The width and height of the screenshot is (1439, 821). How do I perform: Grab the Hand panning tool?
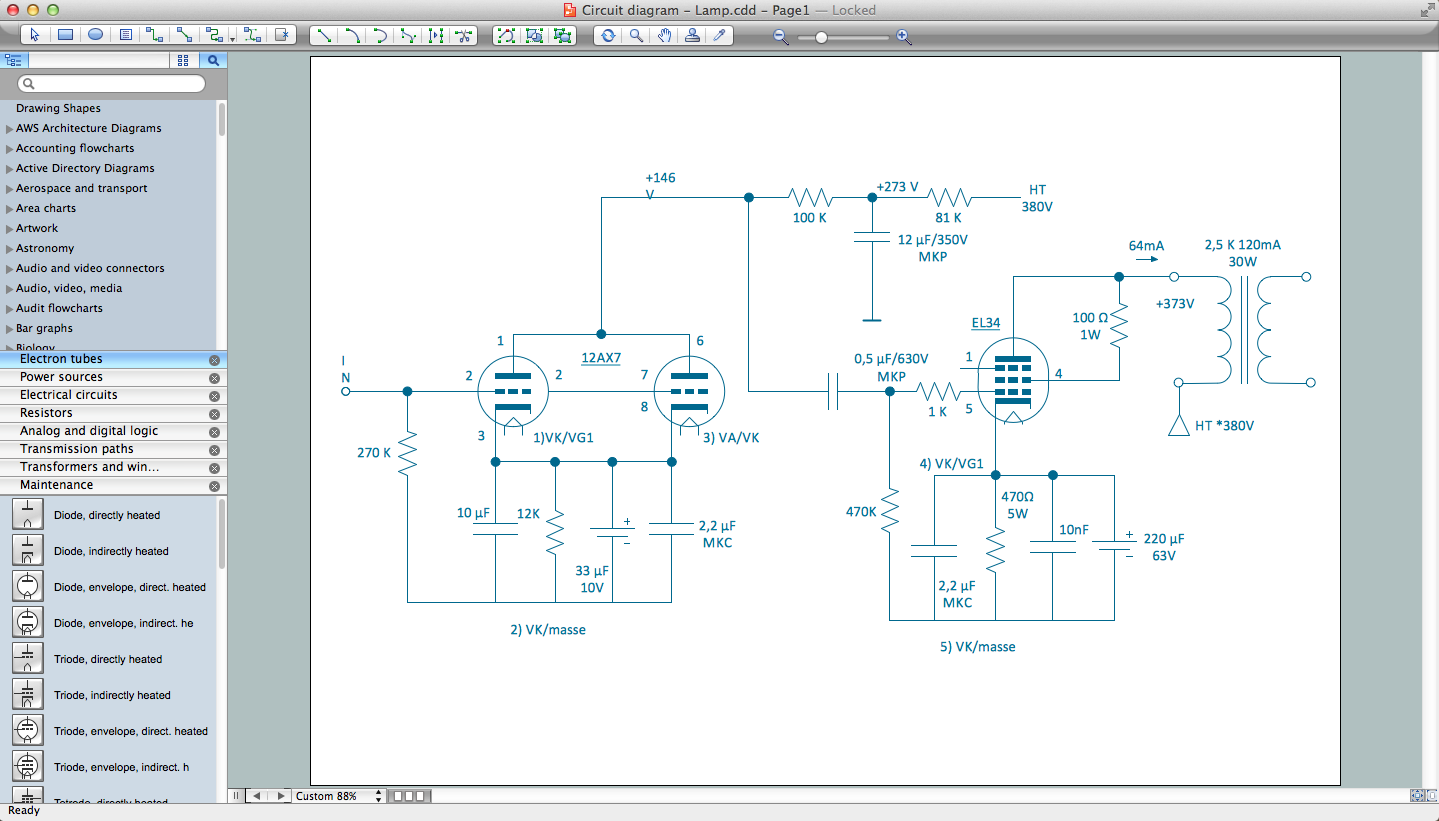click(663, 35)
